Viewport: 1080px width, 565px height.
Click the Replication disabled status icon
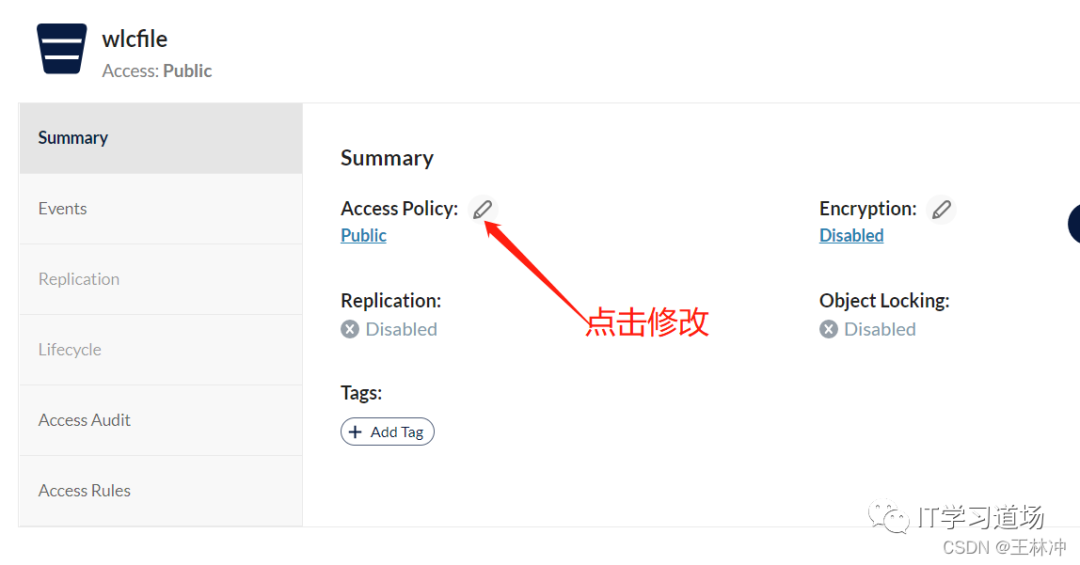tap(350, 329)
